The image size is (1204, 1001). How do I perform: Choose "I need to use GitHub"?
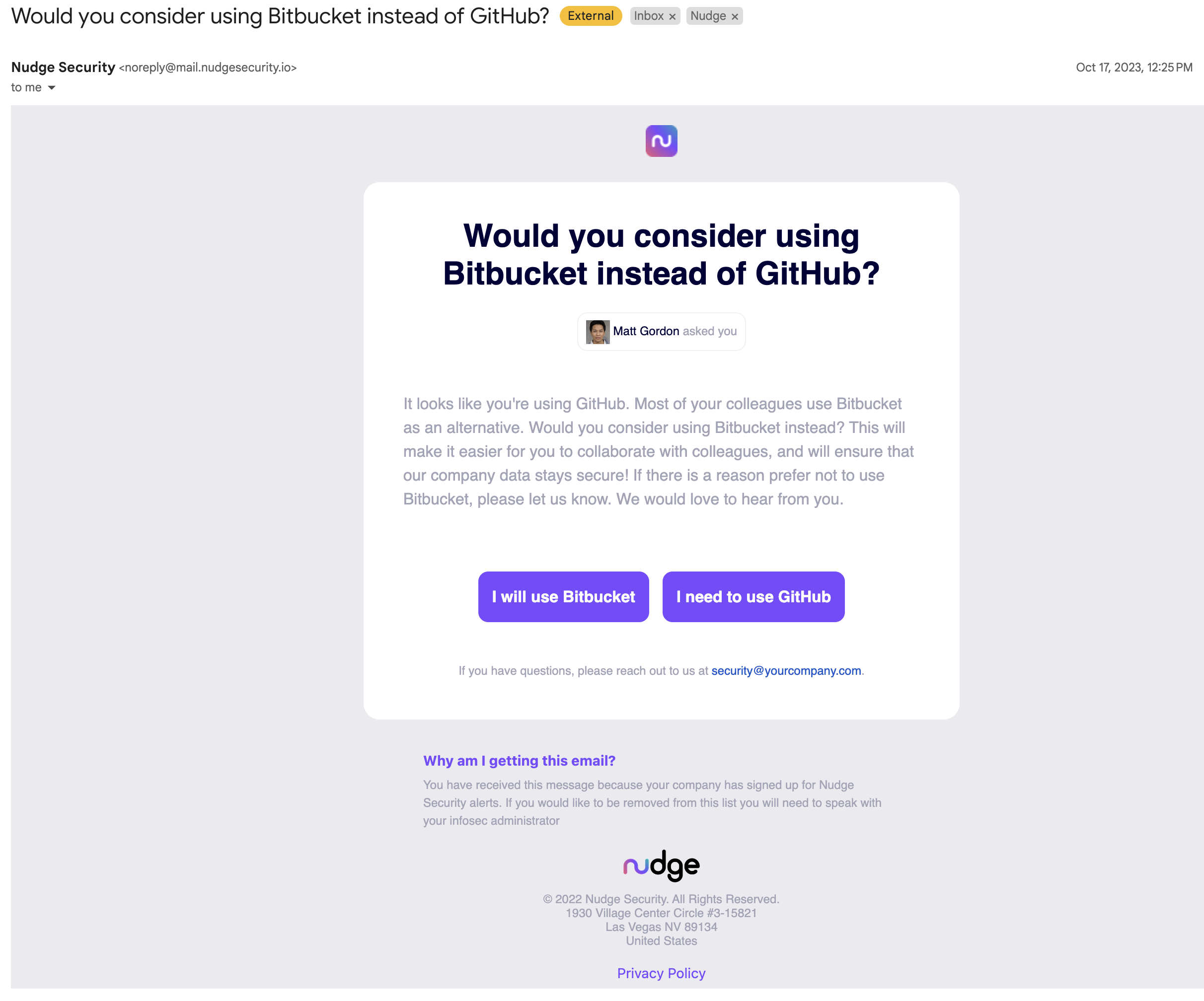pyautogui.click(x=753, y=596)
